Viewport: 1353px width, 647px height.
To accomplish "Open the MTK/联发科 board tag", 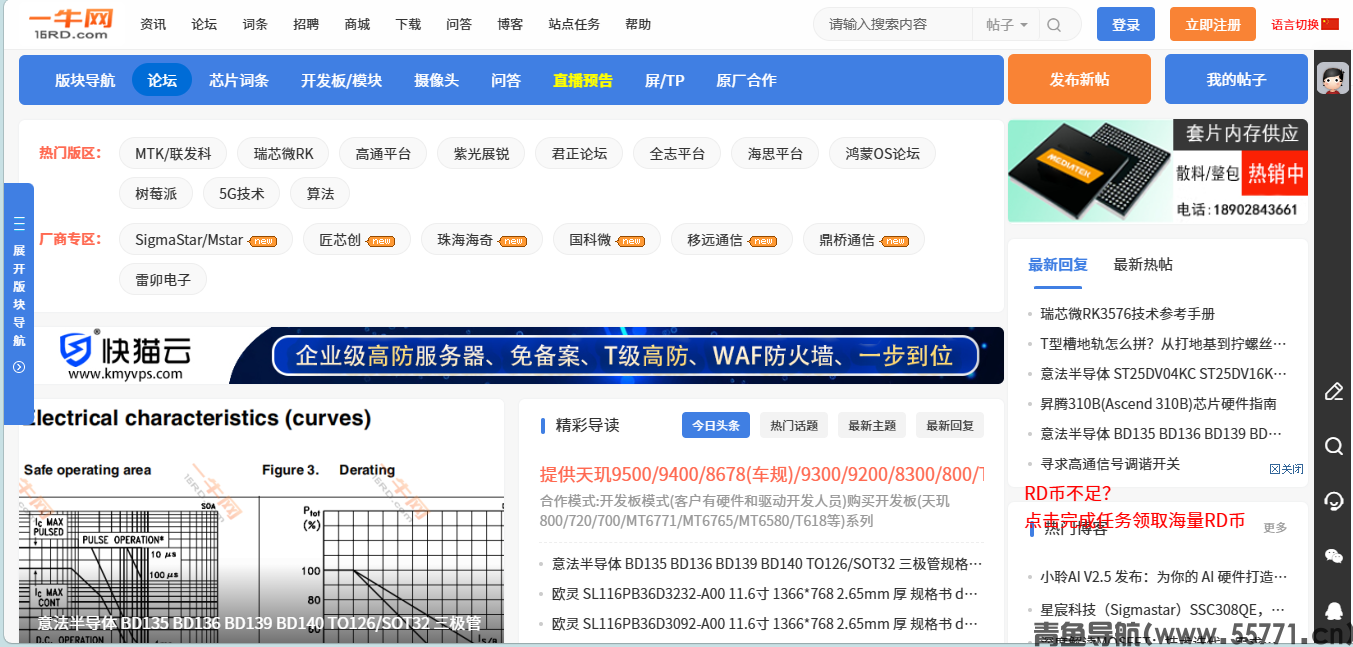I will click(173, 153).
